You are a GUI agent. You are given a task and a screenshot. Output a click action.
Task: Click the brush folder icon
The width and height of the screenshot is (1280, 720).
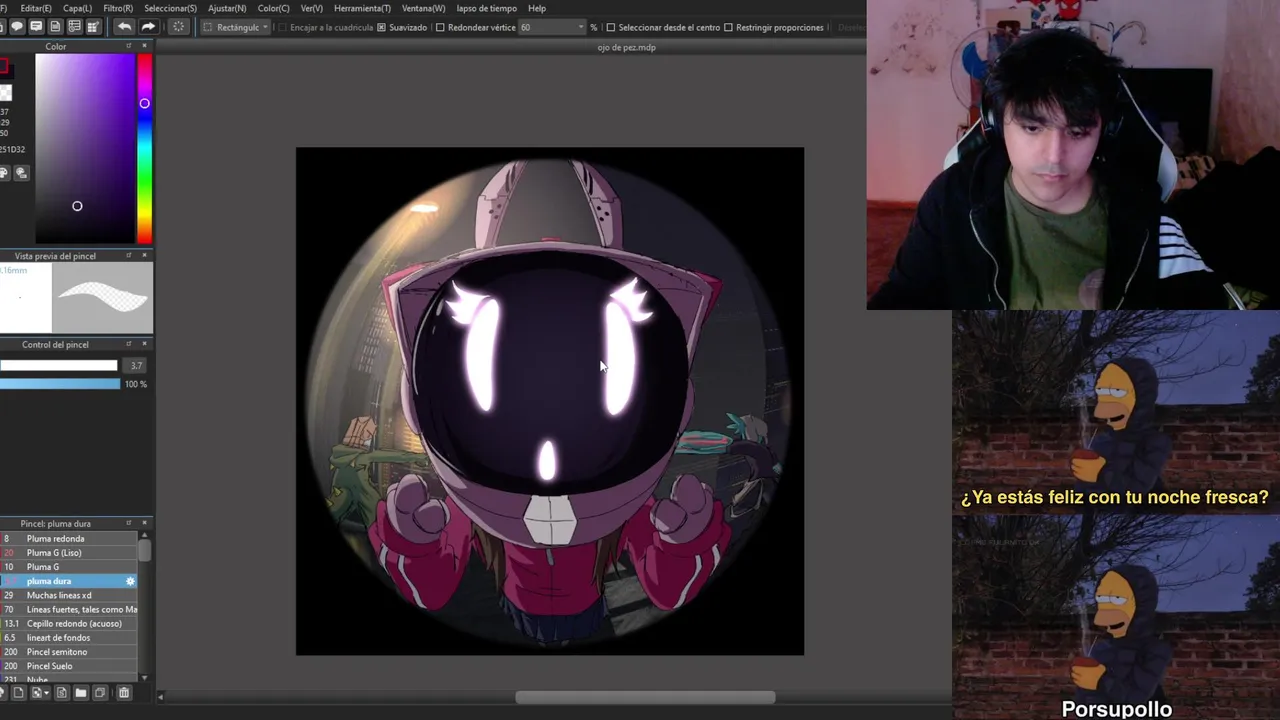click(x=81, y=692)
